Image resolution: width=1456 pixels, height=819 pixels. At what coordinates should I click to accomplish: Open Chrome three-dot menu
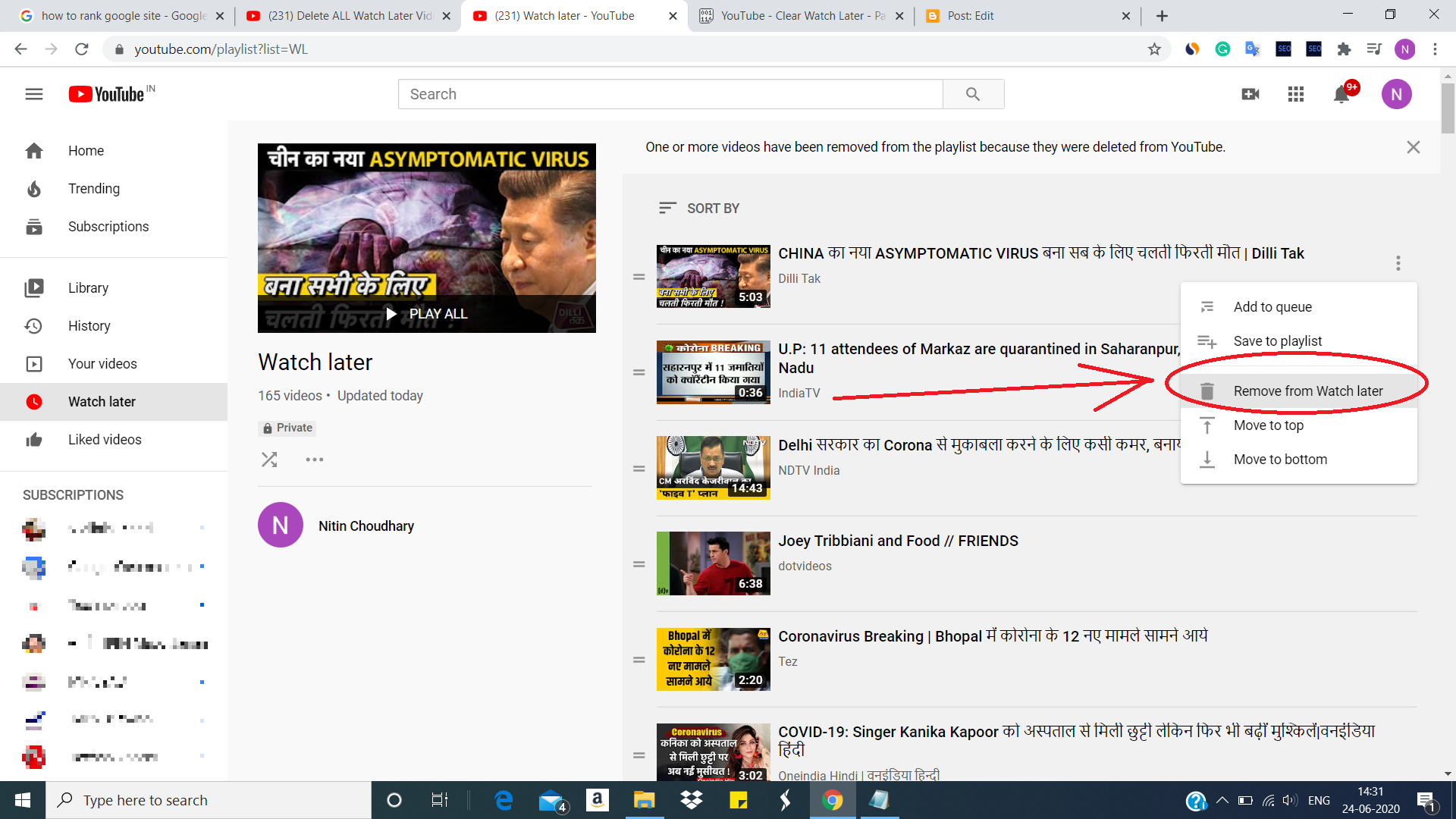pos(1435,49)
